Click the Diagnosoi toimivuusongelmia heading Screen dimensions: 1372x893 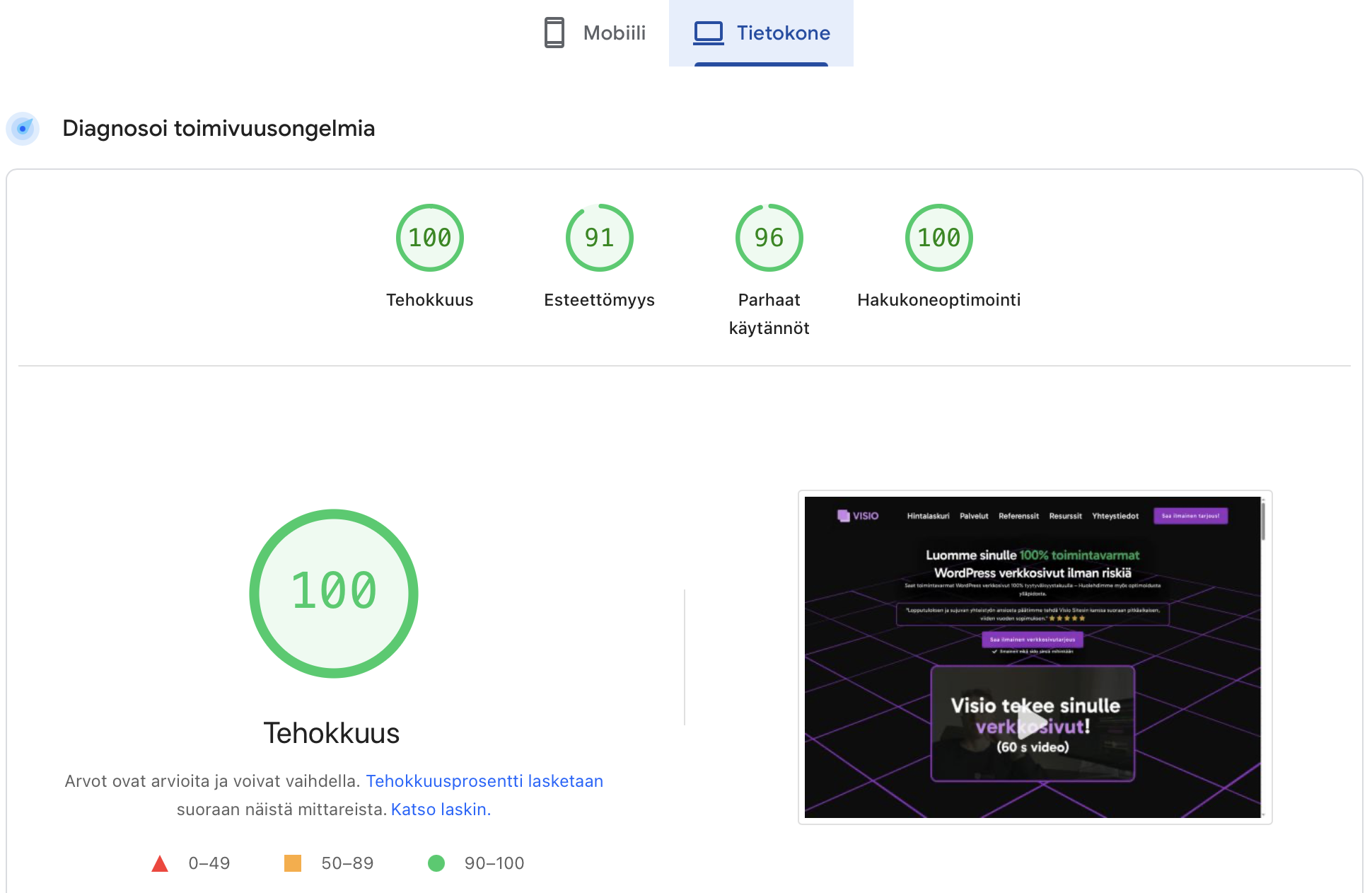219,128
